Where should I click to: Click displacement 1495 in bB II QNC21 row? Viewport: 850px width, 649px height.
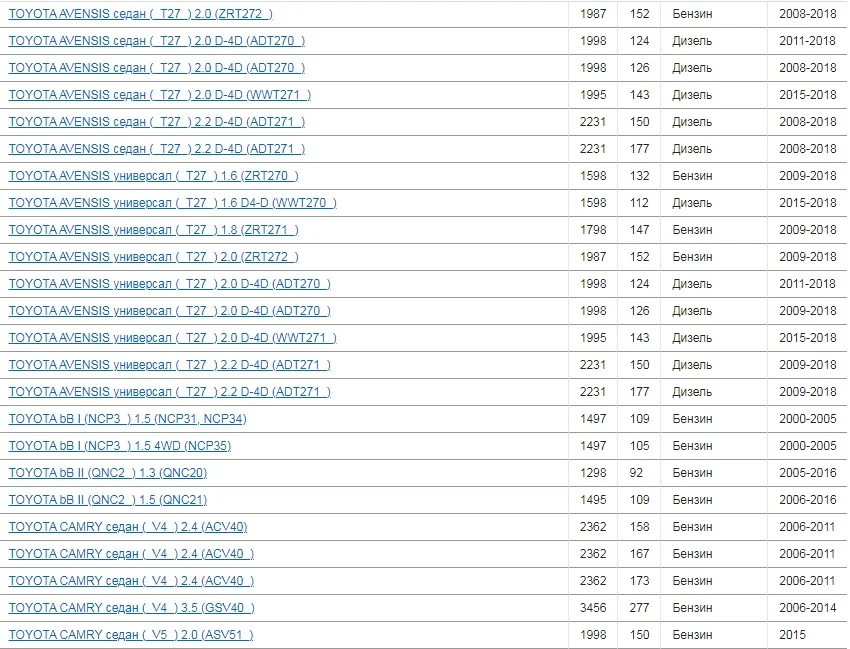click(x=593, y=500)
